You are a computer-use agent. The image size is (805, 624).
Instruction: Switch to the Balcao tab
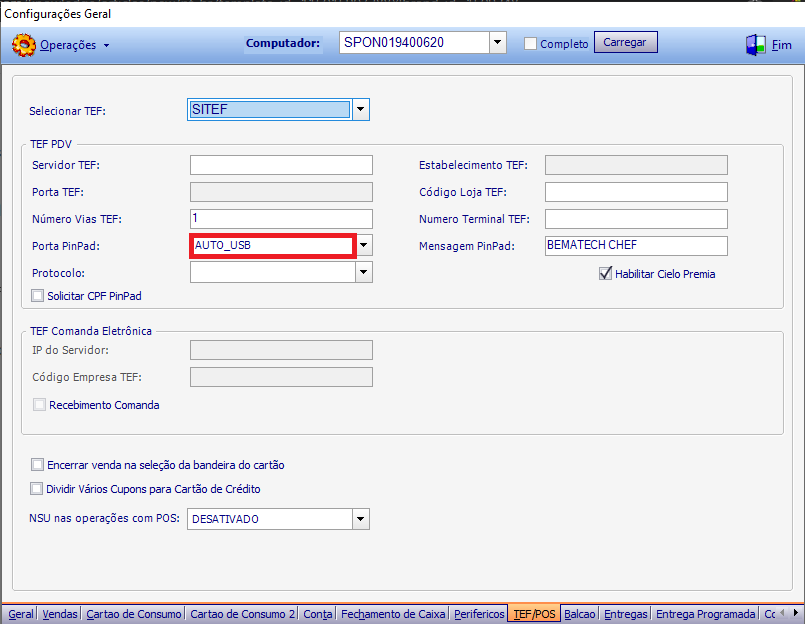[x=580, y=614]
